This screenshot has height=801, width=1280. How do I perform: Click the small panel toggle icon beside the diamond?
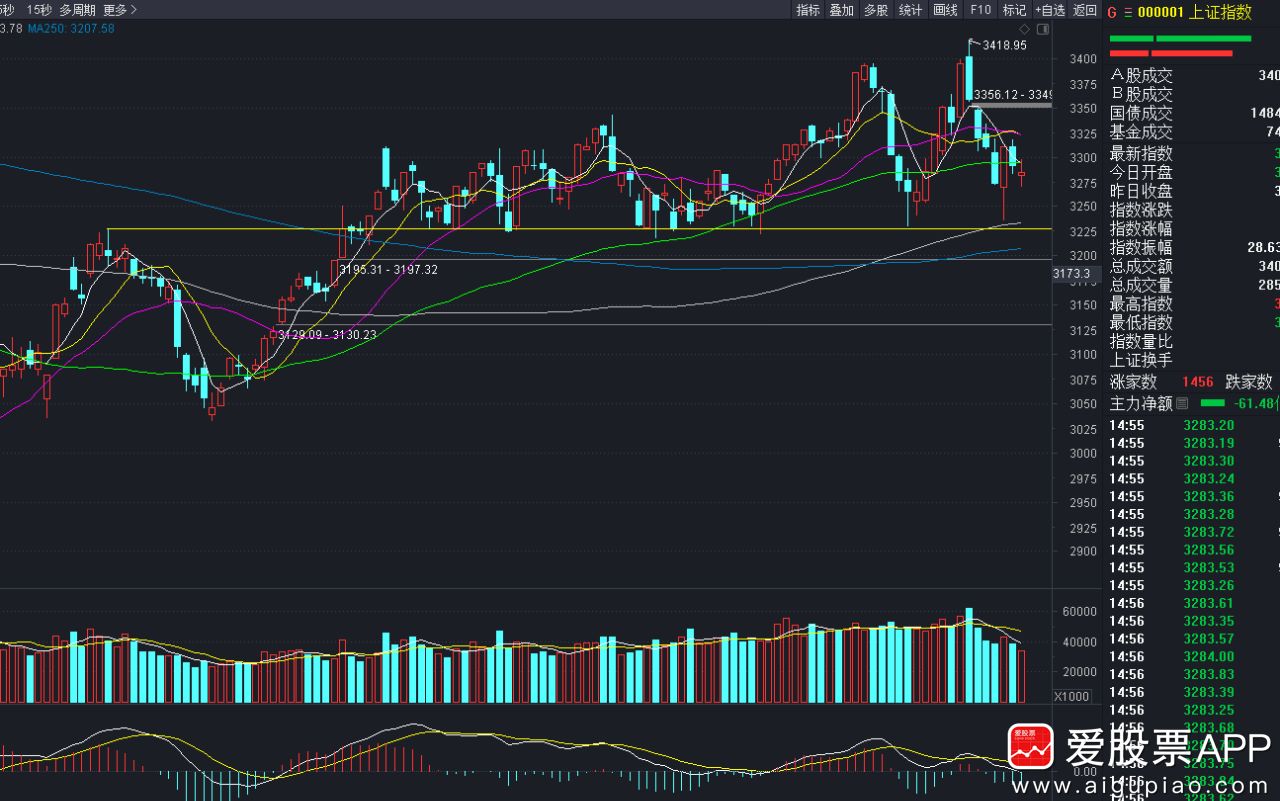(x=1042, y=29)
